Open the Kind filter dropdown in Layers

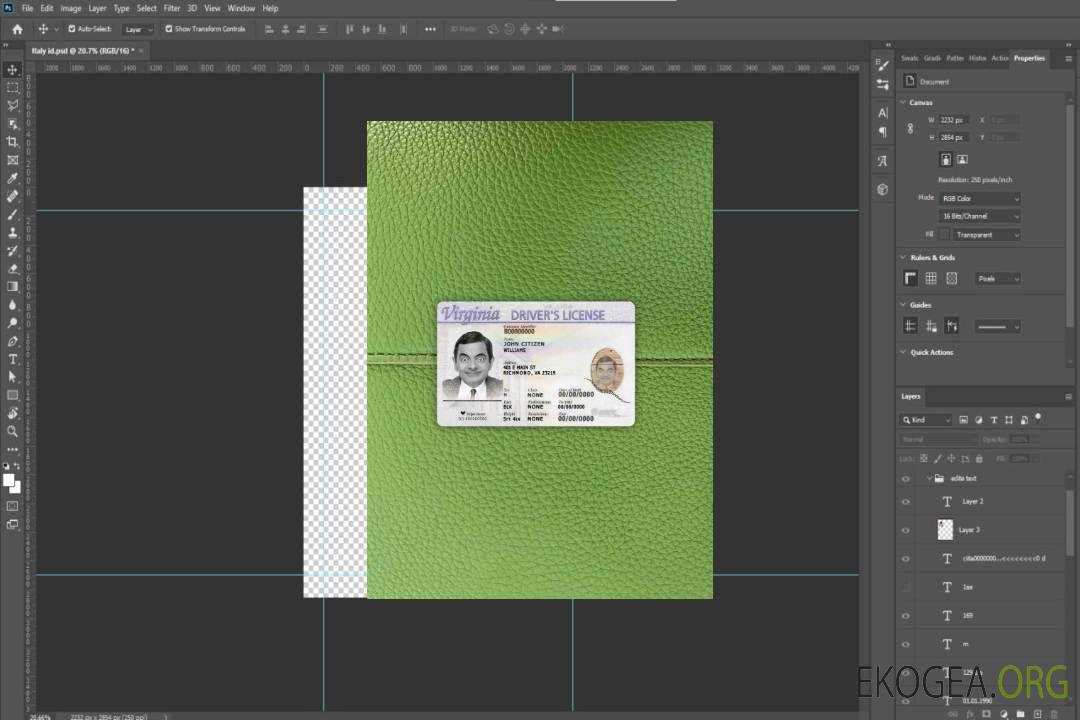pos(927,420)
